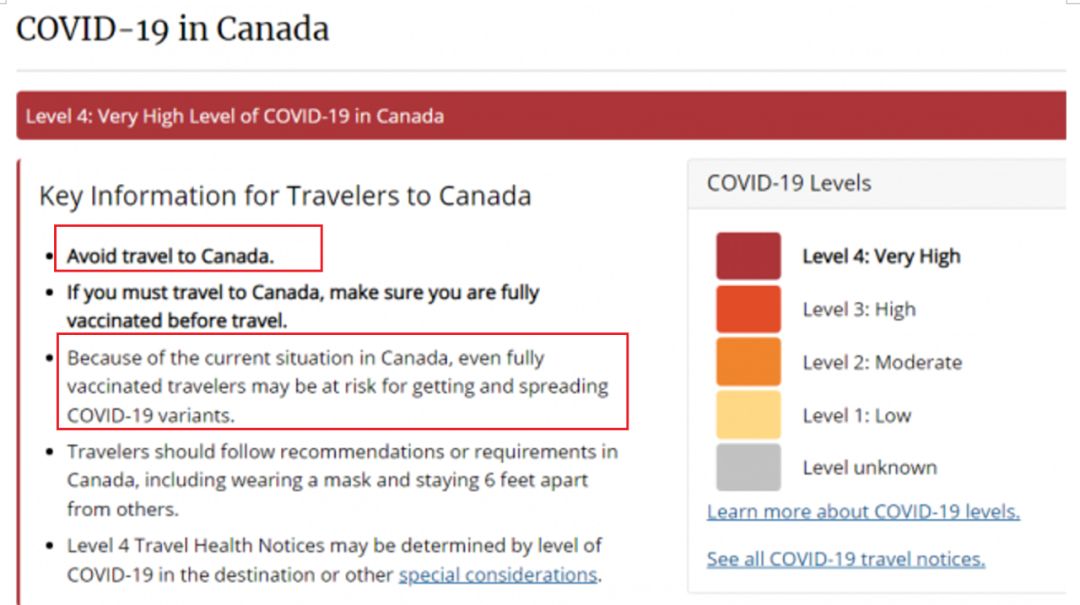The image size is (1080, 605).
Task: Open Learn more about COVID-19 levels link
Action: point(863,511)
